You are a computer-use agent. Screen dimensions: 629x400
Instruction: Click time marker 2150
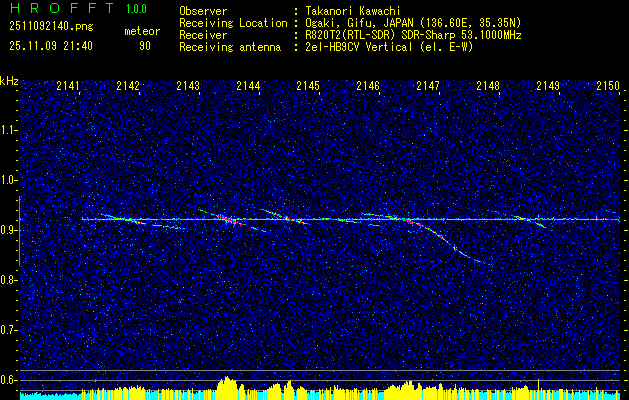608,85
